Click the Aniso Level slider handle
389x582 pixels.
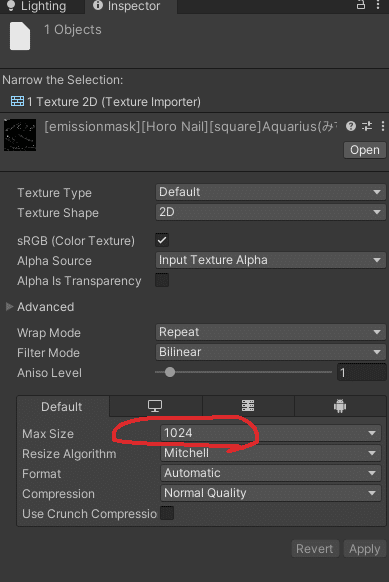[x=170, y=372]
